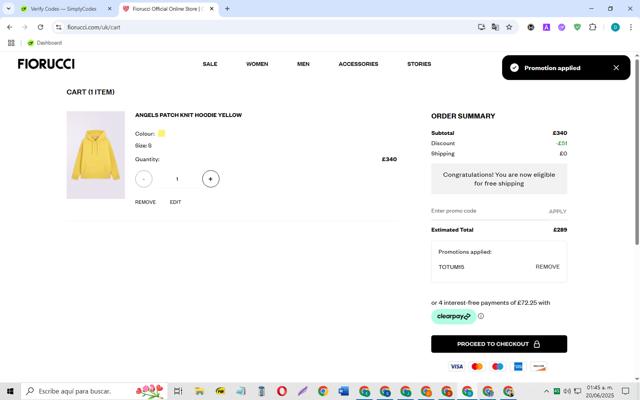Open the Chrome profile avatar

[x=615, y=27]
